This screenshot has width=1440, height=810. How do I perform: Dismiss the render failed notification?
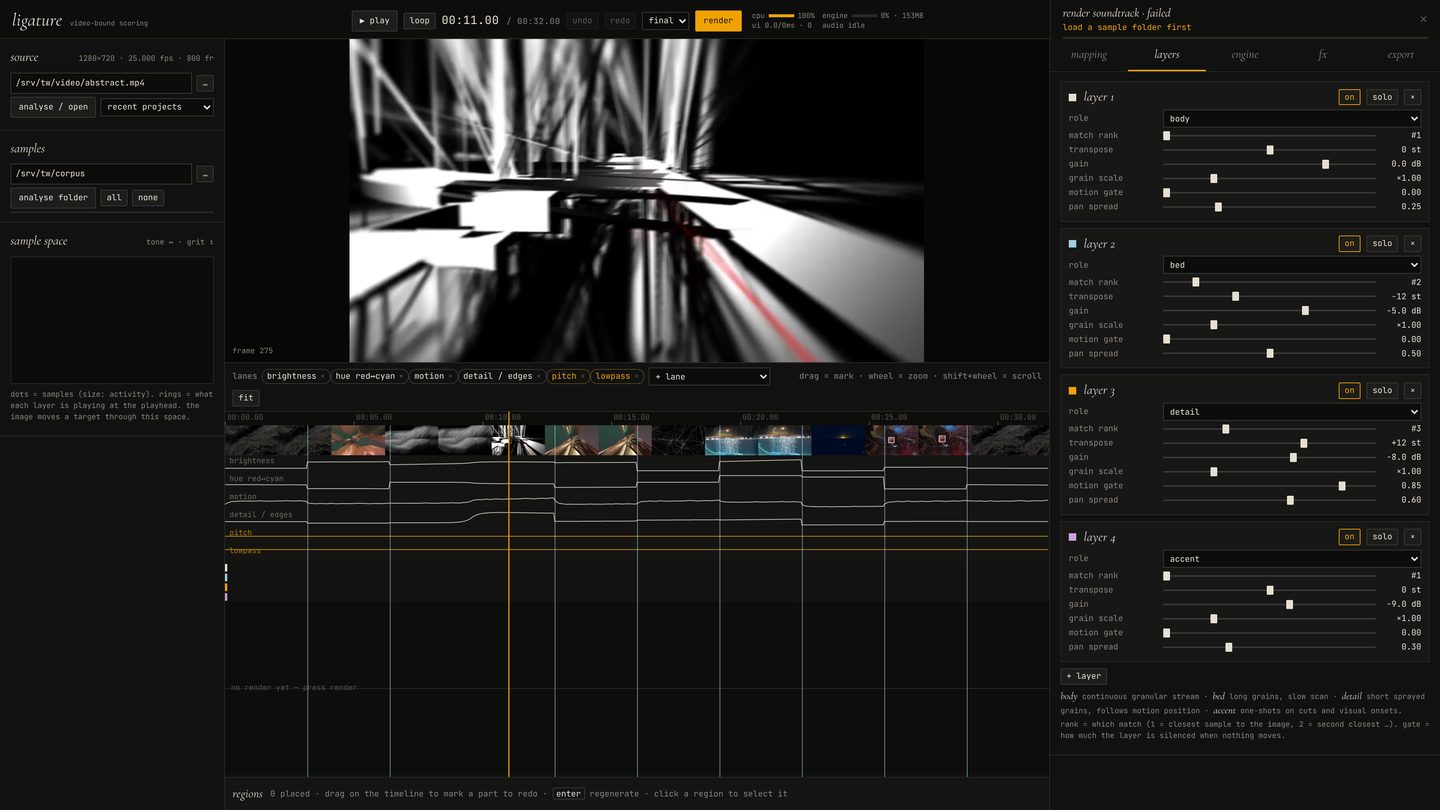(x=1423, y=19)
